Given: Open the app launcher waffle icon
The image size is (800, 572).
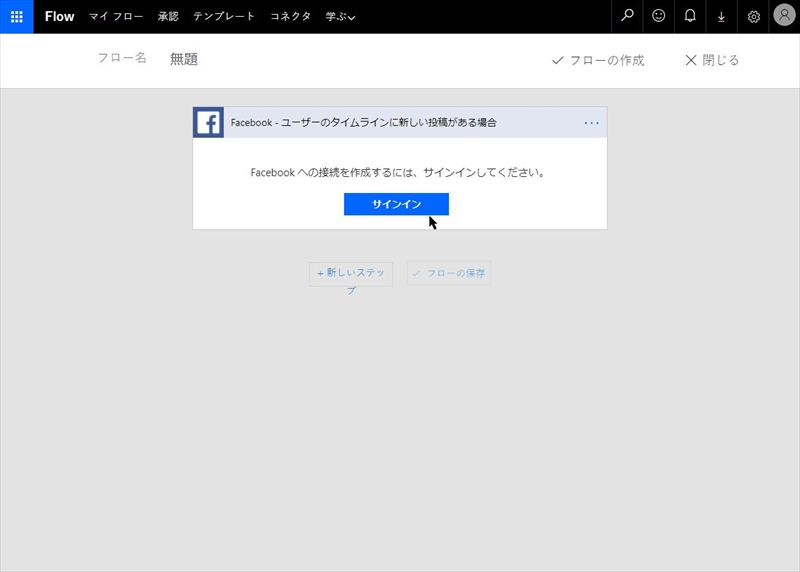Looking at the screenshot, I should (x=16, y=16).
